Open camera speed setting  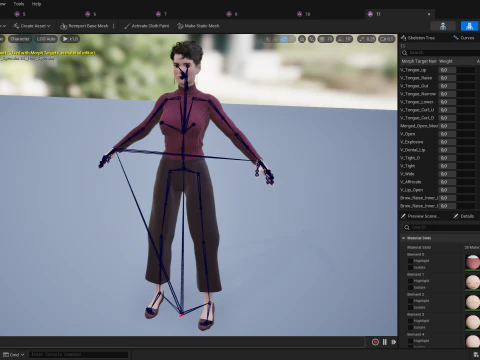(387, 39)
